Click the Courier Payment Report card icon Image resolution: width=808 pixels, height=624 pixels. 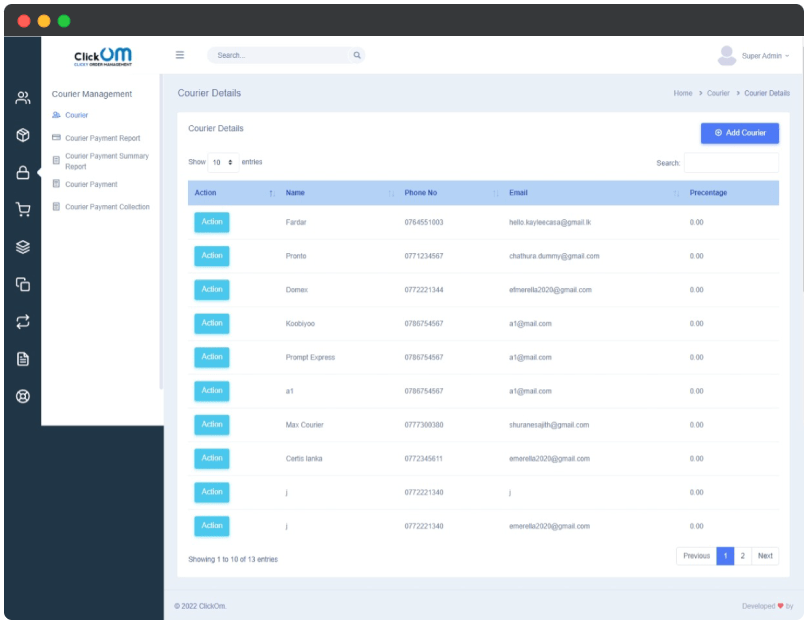click(x=56, y=138)
